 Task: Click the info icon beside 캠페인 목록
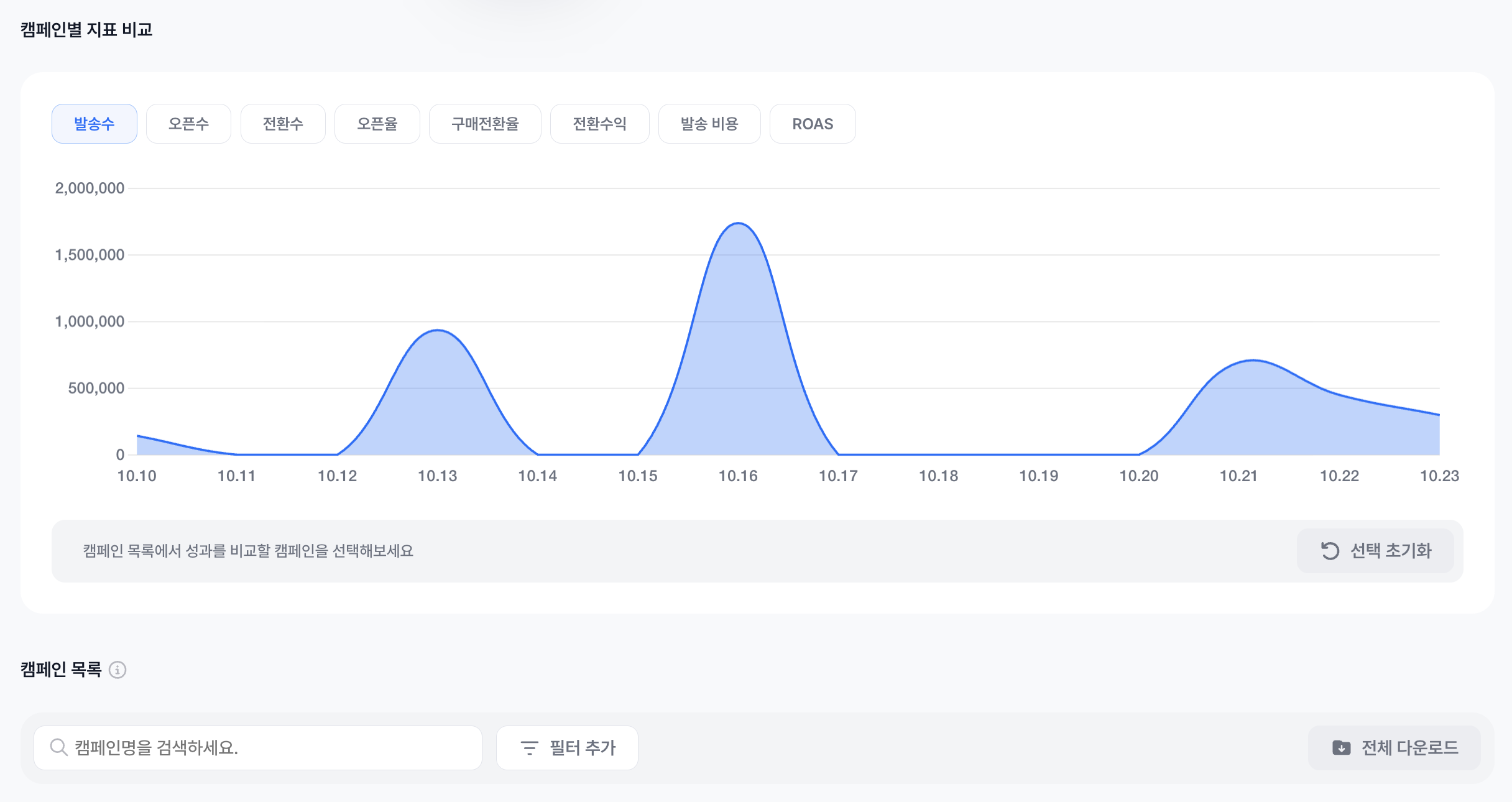pos(118,670)
